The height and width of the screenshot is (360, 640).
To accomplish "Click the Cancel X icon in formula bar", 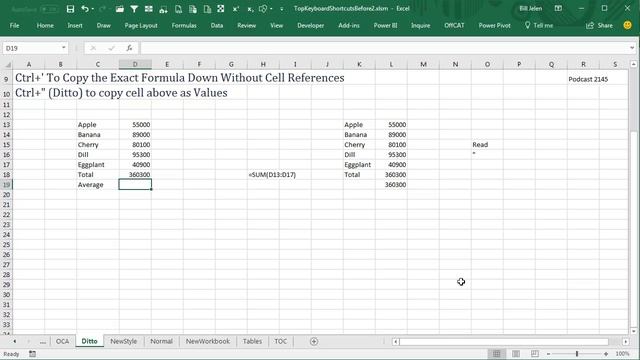I will pos(93,48).
